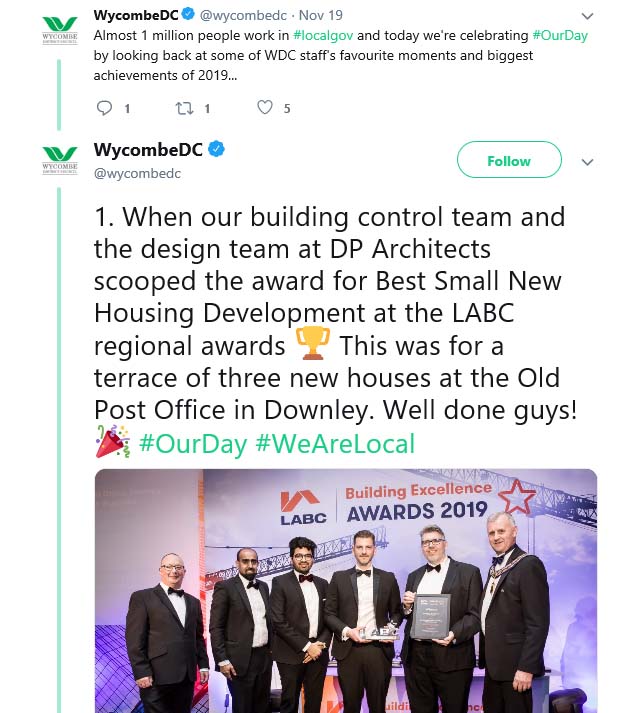
Task: Follow the WycombeDC account
Action: click(509, 160)
